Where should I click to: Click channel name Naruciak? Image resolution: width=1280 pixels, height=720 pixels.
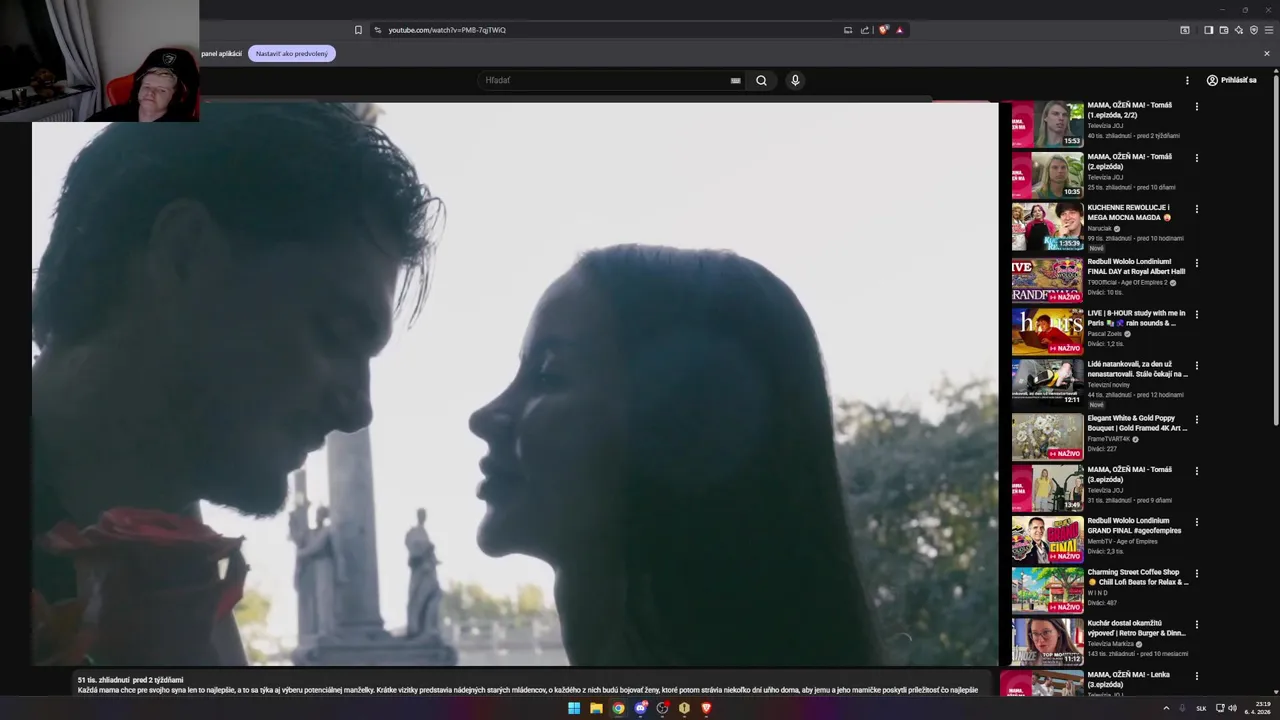click(x=1100, y=228)
